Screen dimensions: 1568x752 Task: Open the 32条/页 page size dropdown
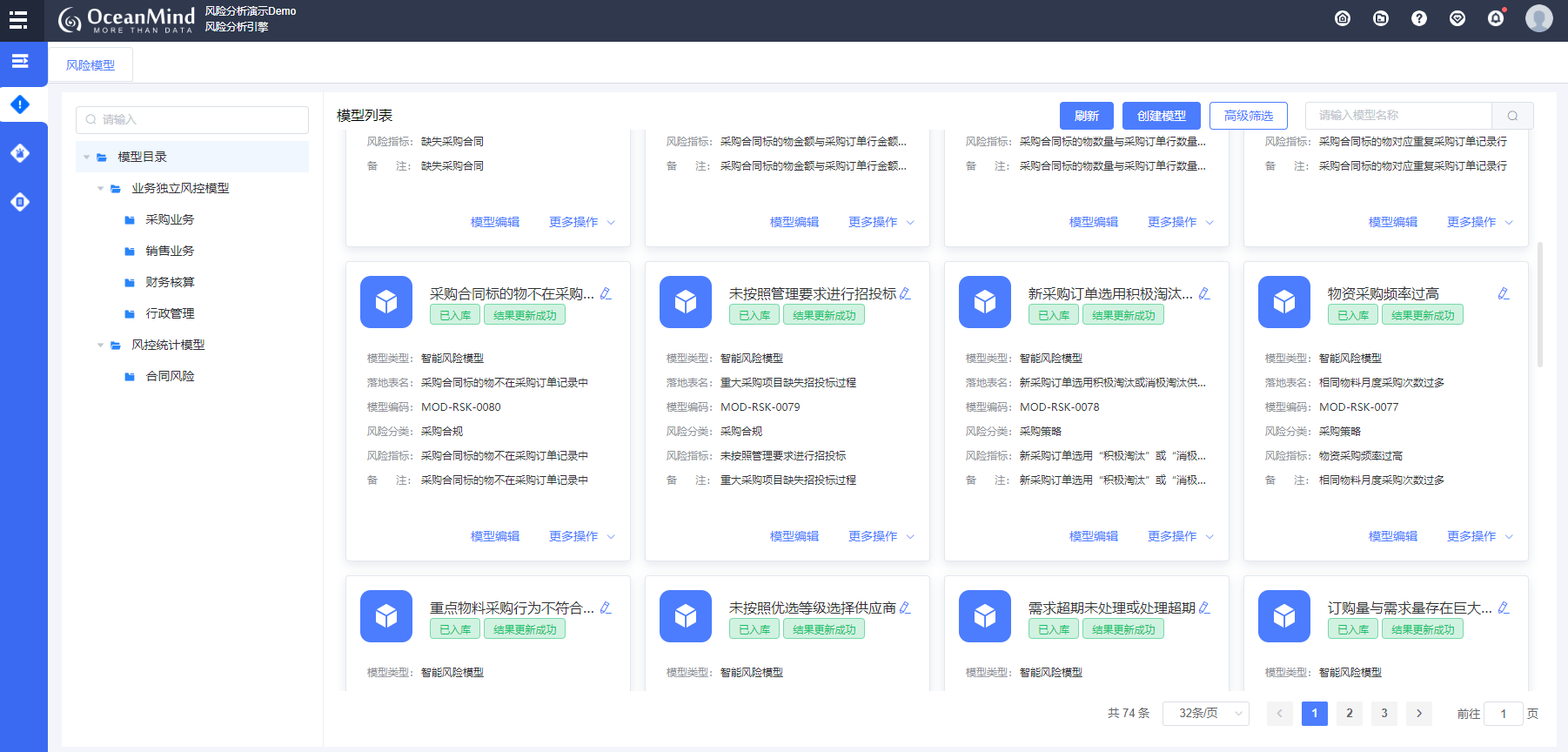pyautogui.click(x=1206, y=714)
